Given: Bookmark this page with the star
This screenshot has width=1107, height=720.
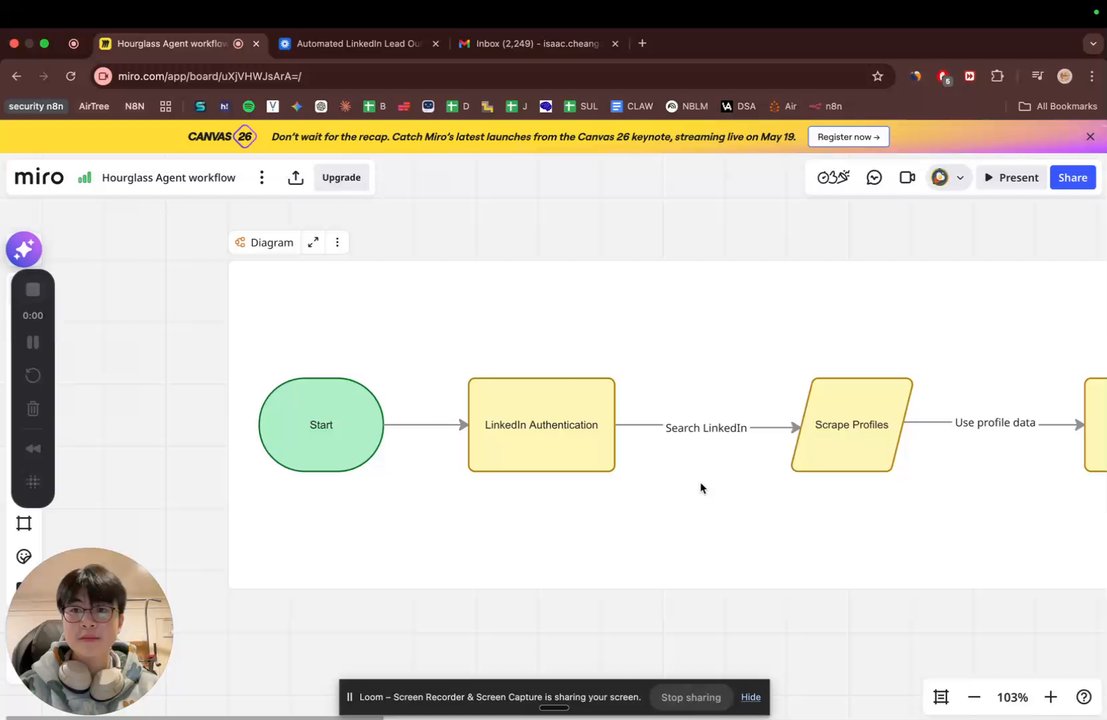Looking at the screenshot, I should click(878, 76).
